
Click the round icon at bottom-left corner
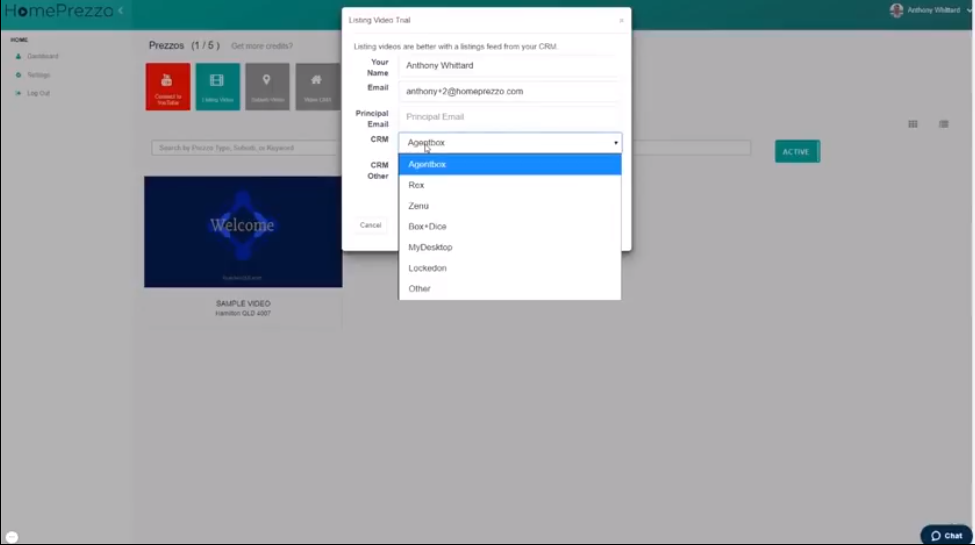tap(12, 536)
